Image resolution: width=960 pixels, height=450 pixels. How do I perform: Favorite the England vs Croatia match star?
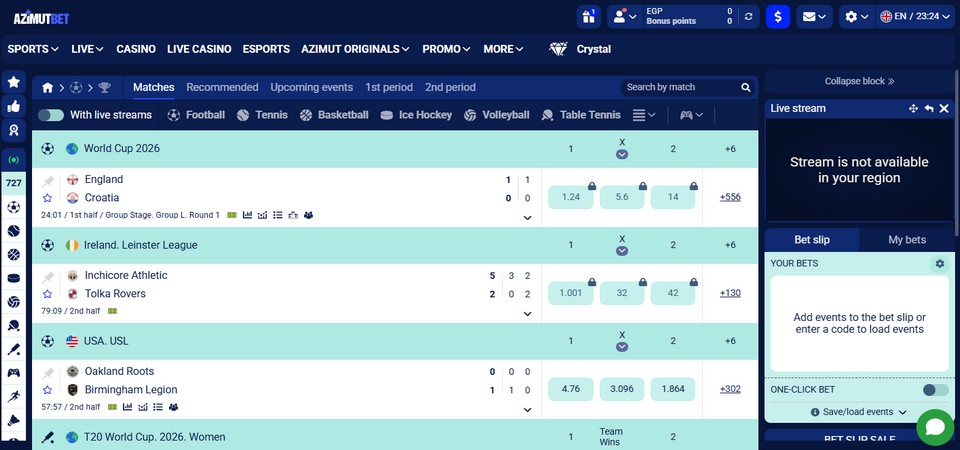pyautogui.click(x=48, y=198)
